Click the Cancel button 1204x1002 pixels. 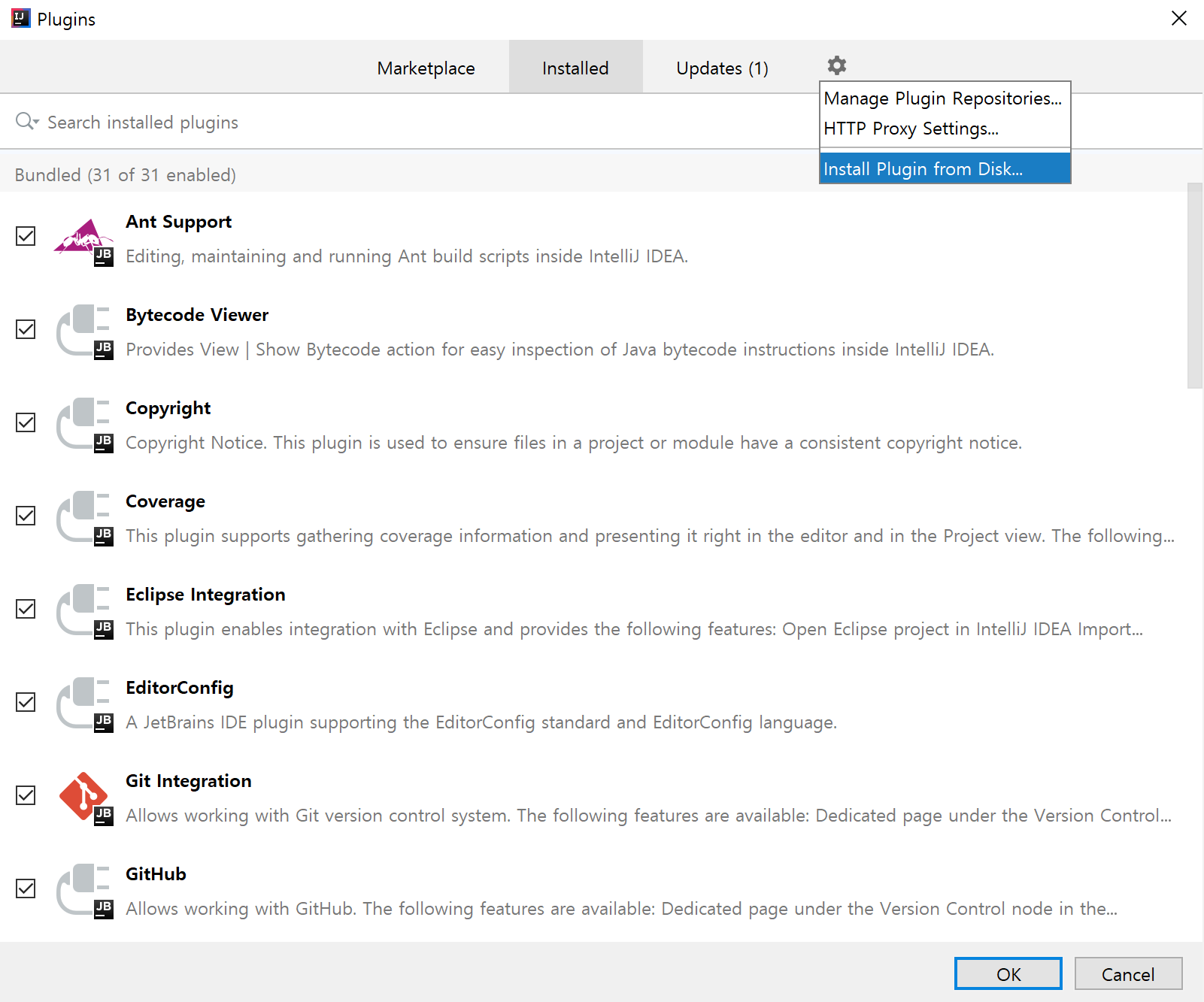point(1128,974)
